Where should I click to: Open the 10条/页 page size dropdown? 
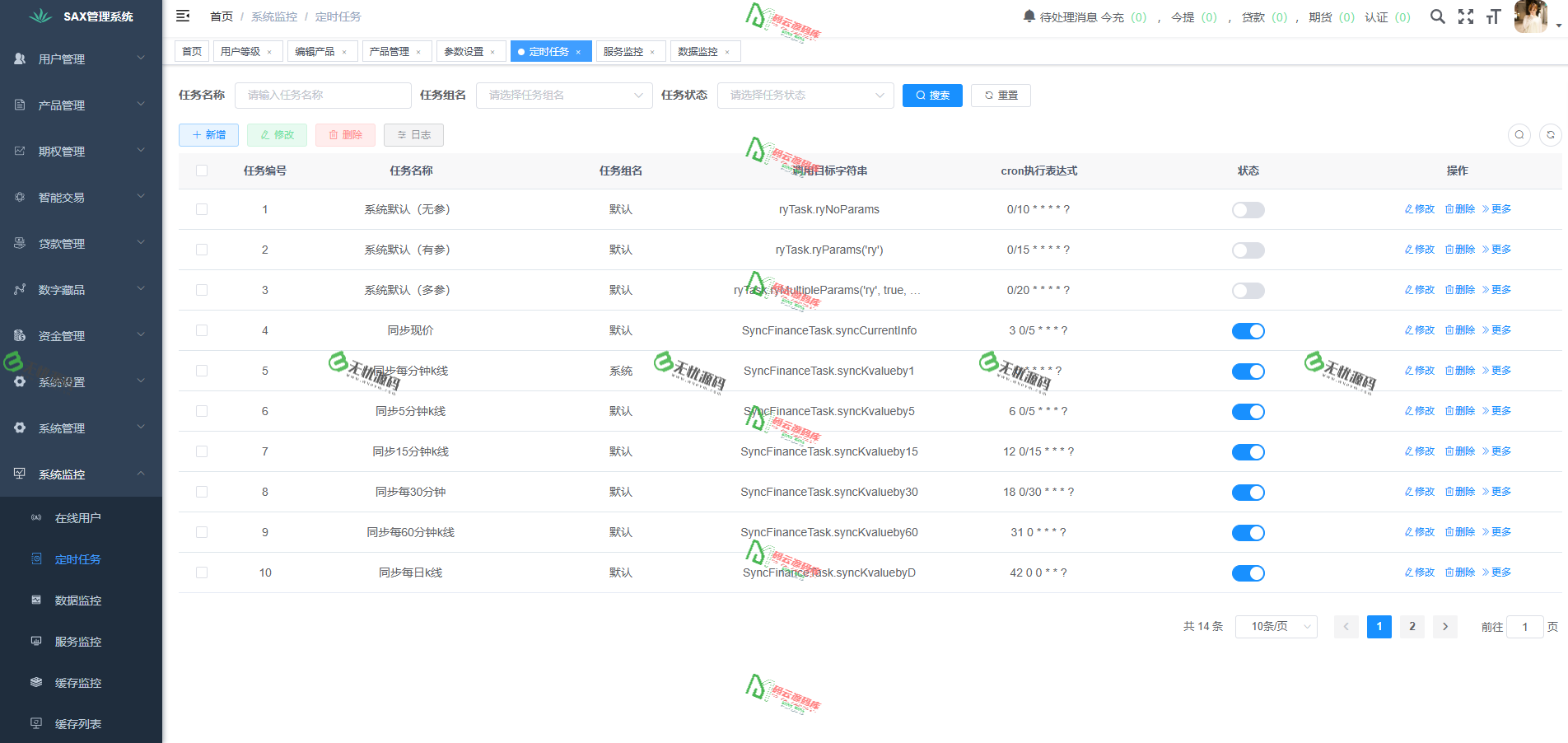1276,626
